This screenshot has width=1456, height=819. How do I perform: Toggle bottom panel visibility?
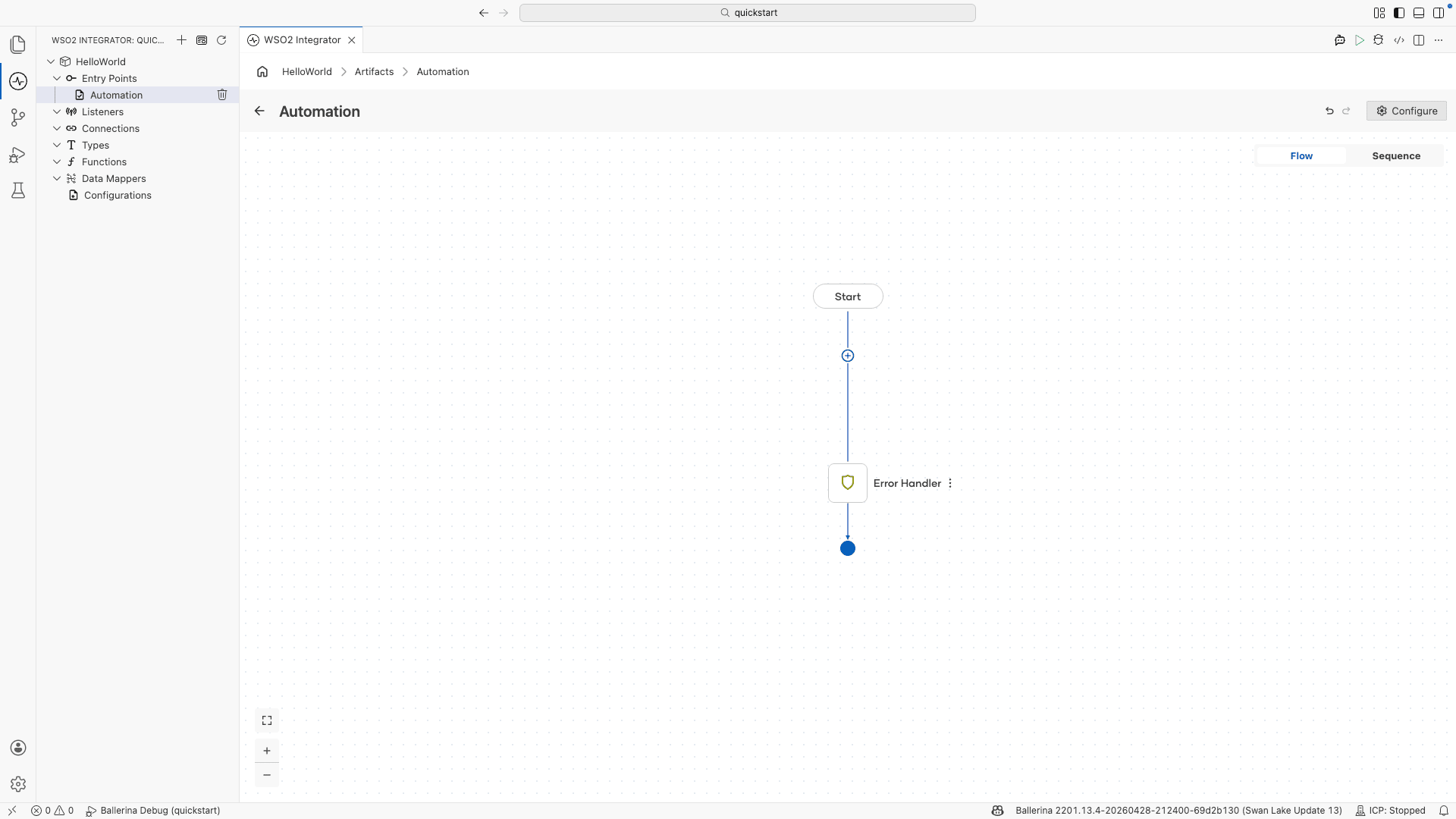[1419, 13]
